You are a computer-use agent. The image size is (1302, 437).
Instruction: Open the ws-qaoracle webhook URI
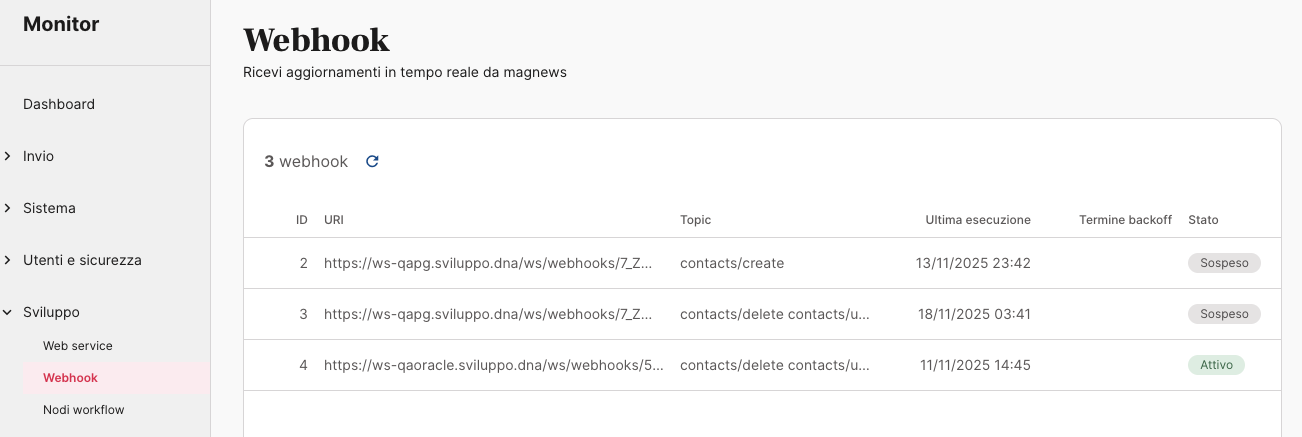point(494,365)
